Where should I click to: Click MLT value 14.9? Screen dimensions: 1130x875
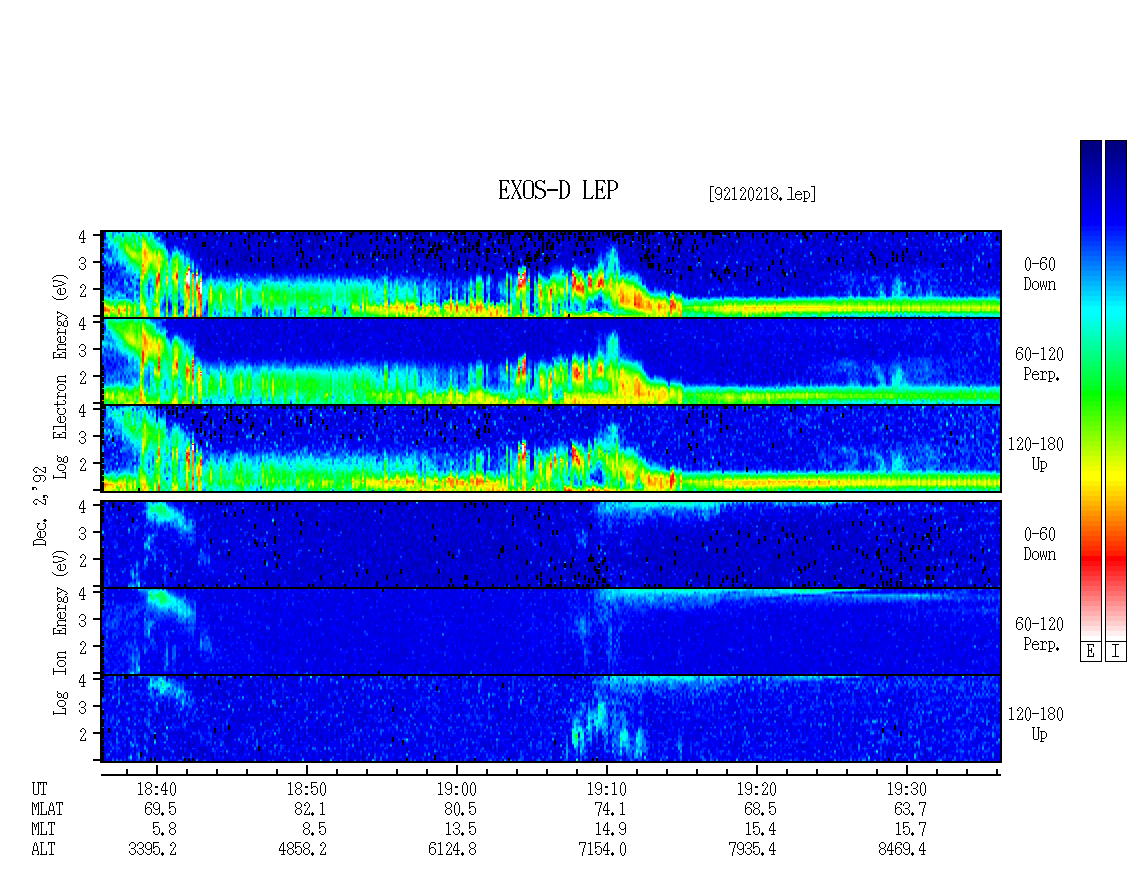coord(610,830)
